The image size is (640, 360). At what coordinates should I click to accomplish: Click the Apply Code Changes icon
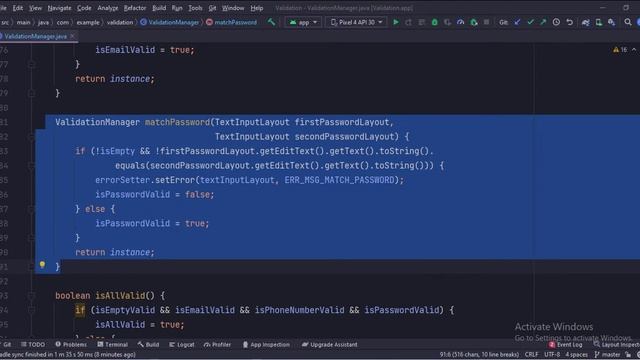point(422,22)
